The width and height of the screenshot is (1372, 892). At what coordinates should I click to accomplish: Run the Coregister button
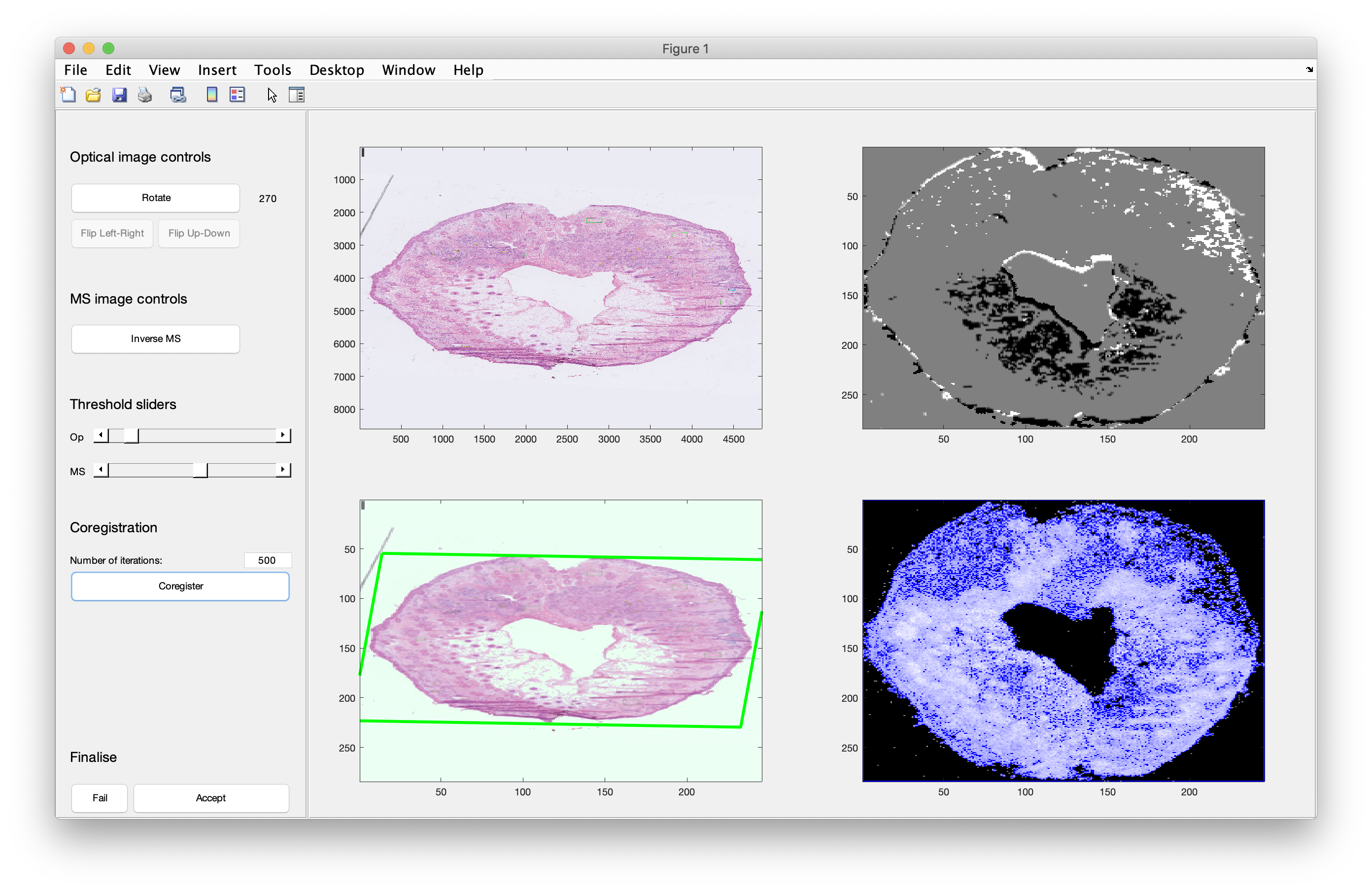(x=180, y=586)
